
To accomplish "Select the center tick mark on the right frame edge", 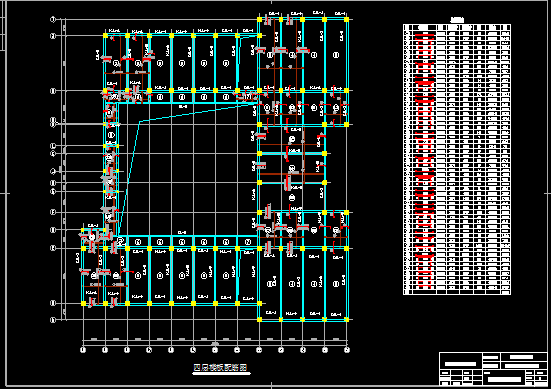I will click(x=547, y=193).
